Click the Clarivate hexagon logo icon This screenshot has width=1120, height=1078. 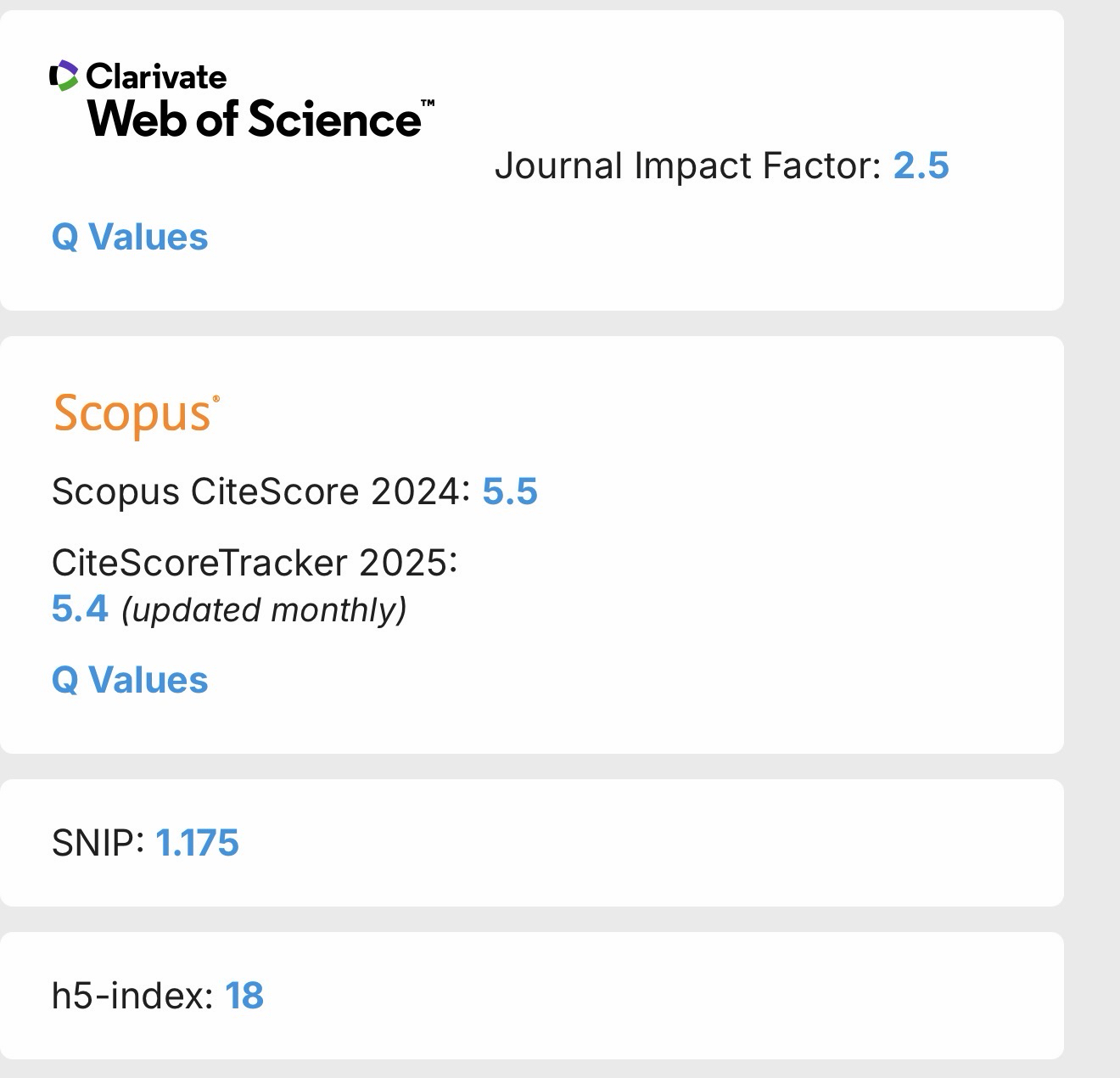[64, 76]
